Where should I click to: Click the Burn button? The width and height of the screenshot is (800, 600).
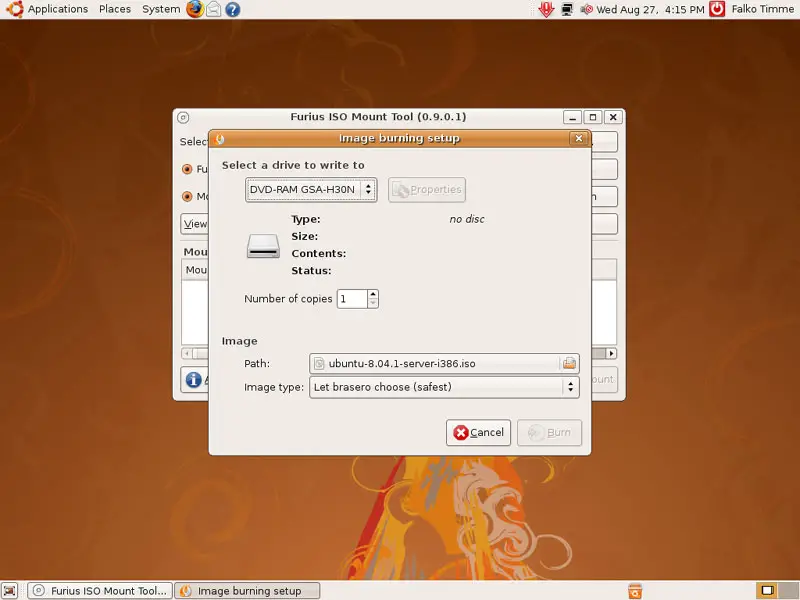pyautogui.click(x=549, y=433)
